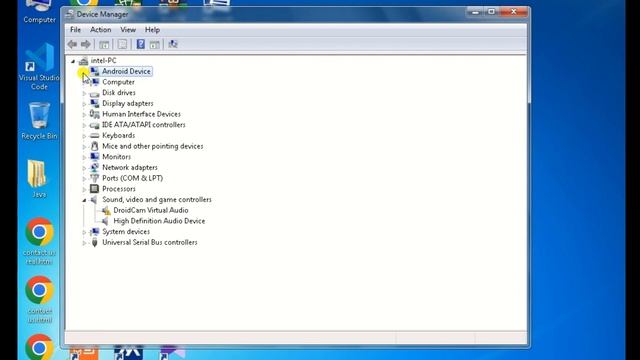Click the High Definition Audio Device icon
This screenshot has width=640, height=360.
point(105,221)
